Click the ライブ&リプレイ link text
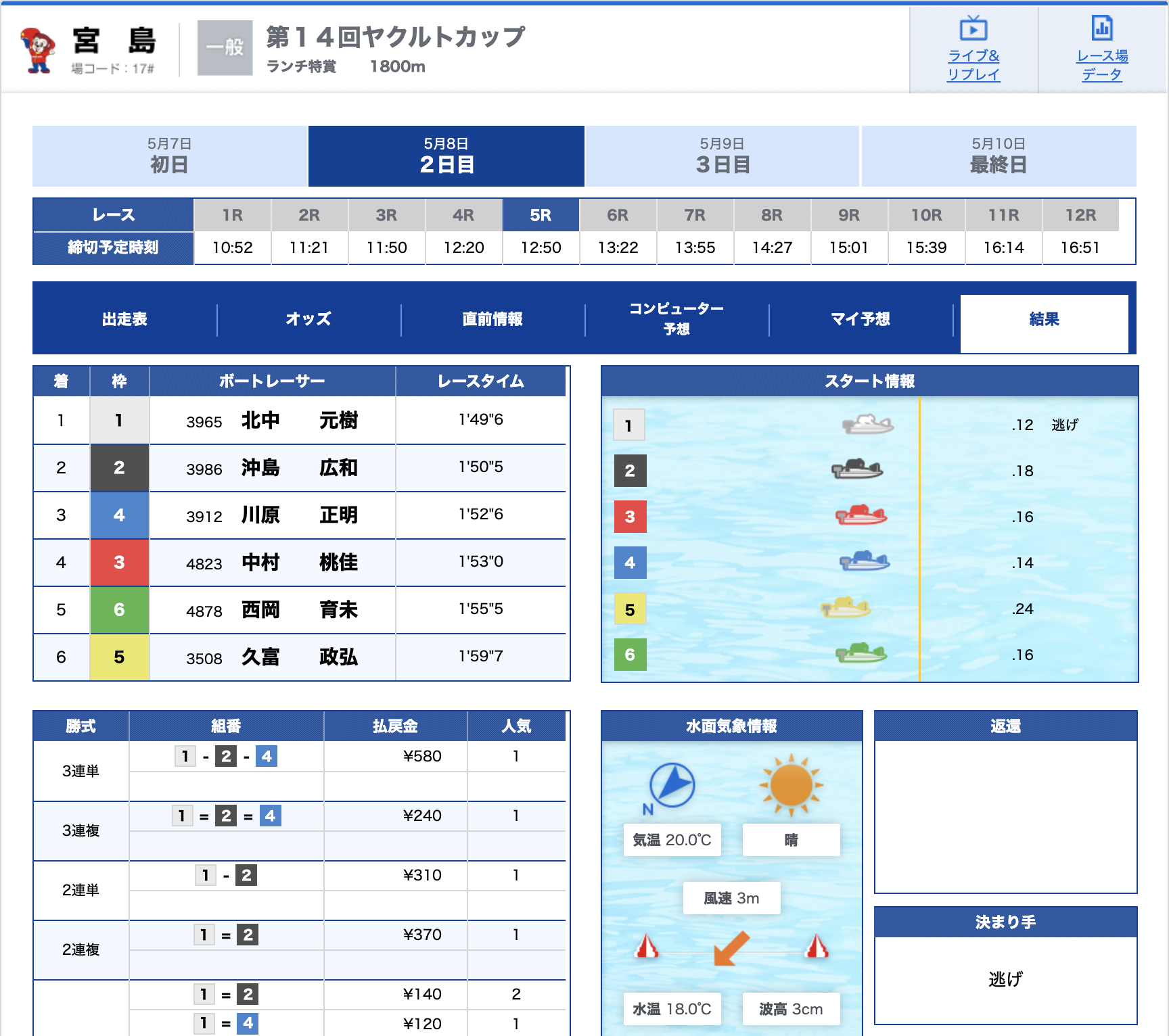Viewport: 1169px width, 1036px height. point(973,65)
